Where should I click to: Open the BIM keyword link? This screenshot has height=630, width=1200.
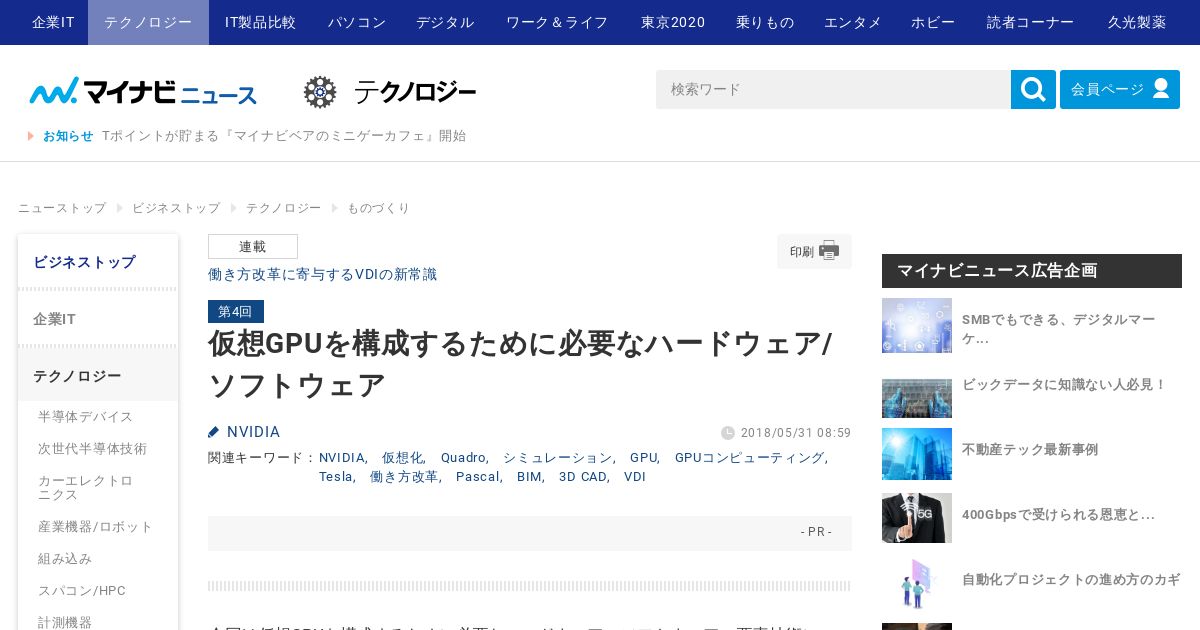click(x=529, y=477)
